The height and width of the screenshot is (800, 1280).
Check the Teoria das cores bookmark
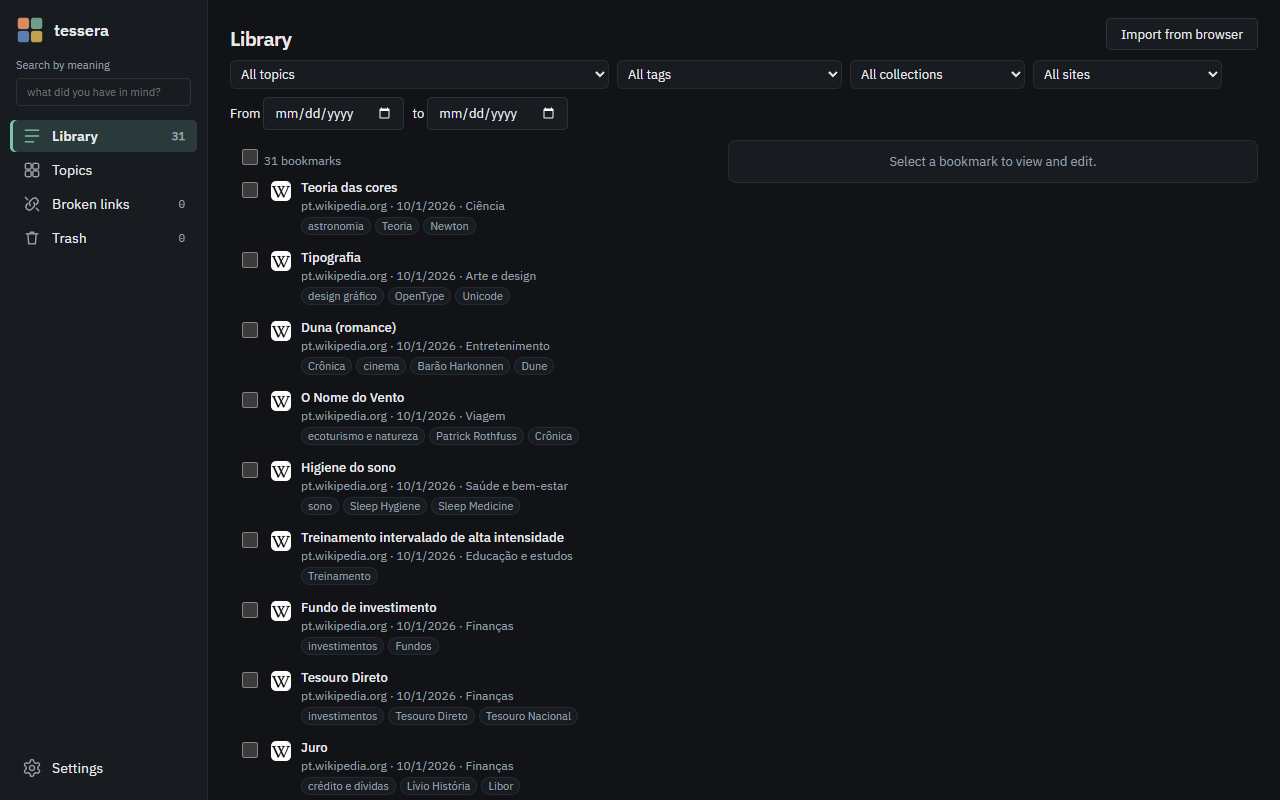coord(250,190)
